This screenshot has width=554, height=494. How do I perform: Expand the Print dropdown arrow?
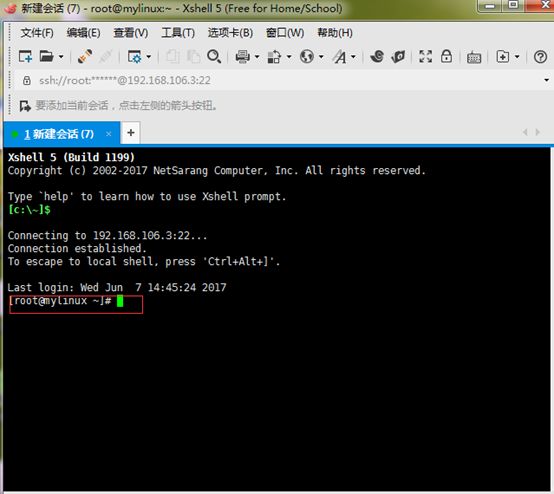click(x=257, y=57)
